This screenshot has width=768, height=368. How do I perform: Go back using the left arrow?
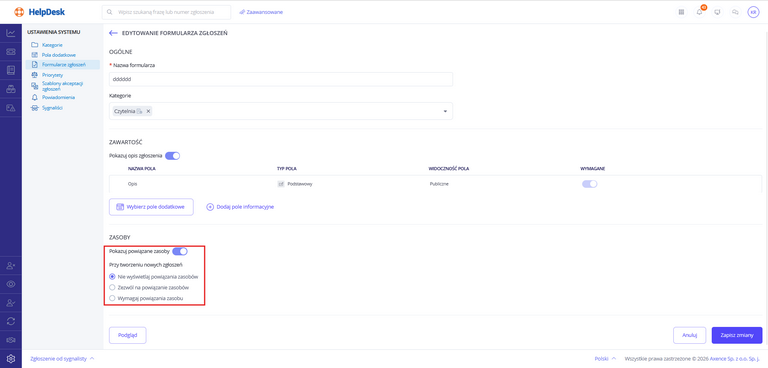(113, 33)
